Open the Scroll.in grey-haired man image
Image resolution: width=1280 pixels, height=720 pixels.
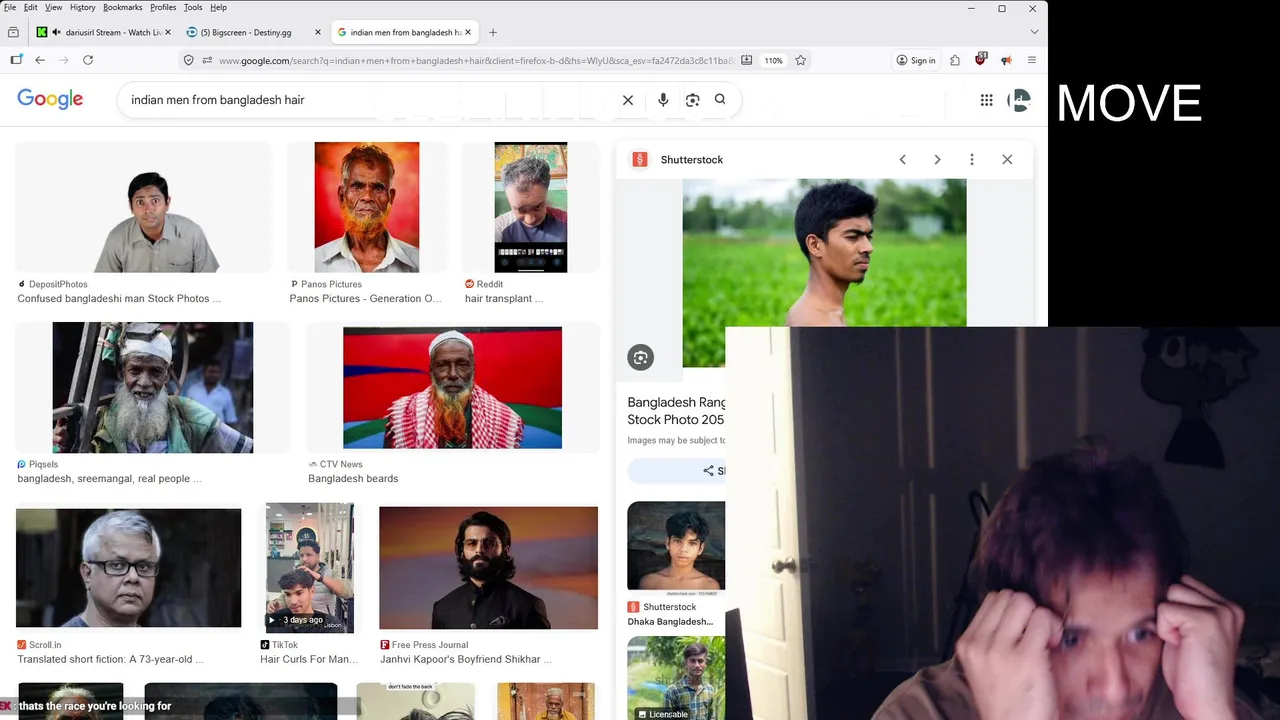[129, 568]
